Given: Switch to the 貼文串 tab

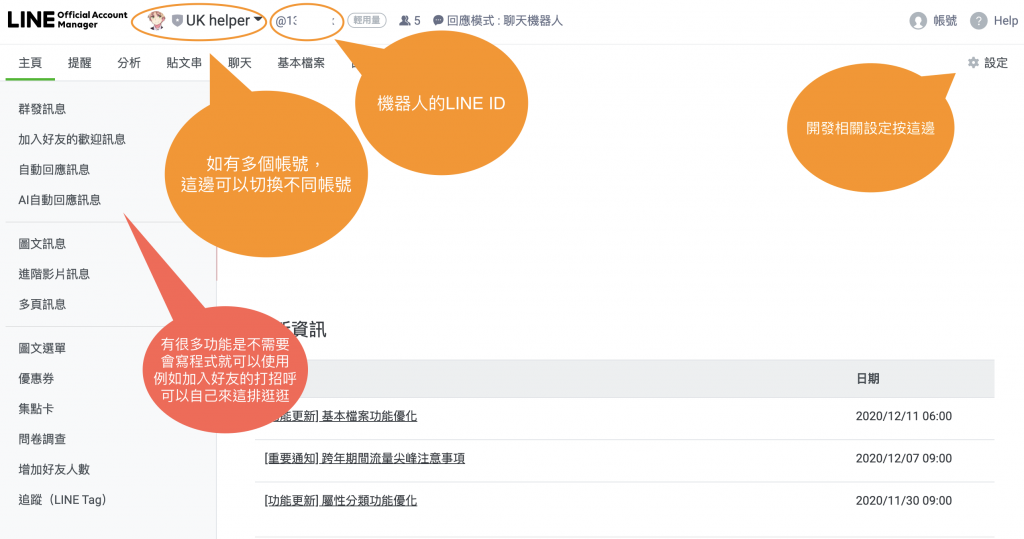Looking at the screenshot, I should (x=184, y=63).
